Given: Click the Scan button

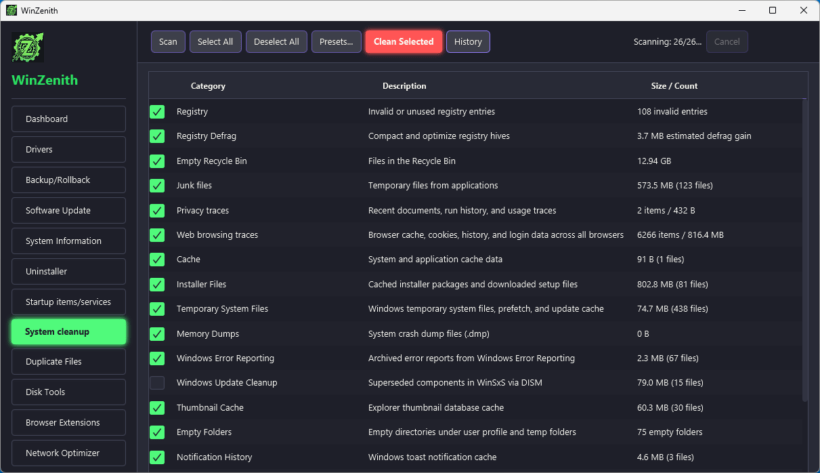Looking at the screenshot, I should pyautogui.click(x=168, y=42).
